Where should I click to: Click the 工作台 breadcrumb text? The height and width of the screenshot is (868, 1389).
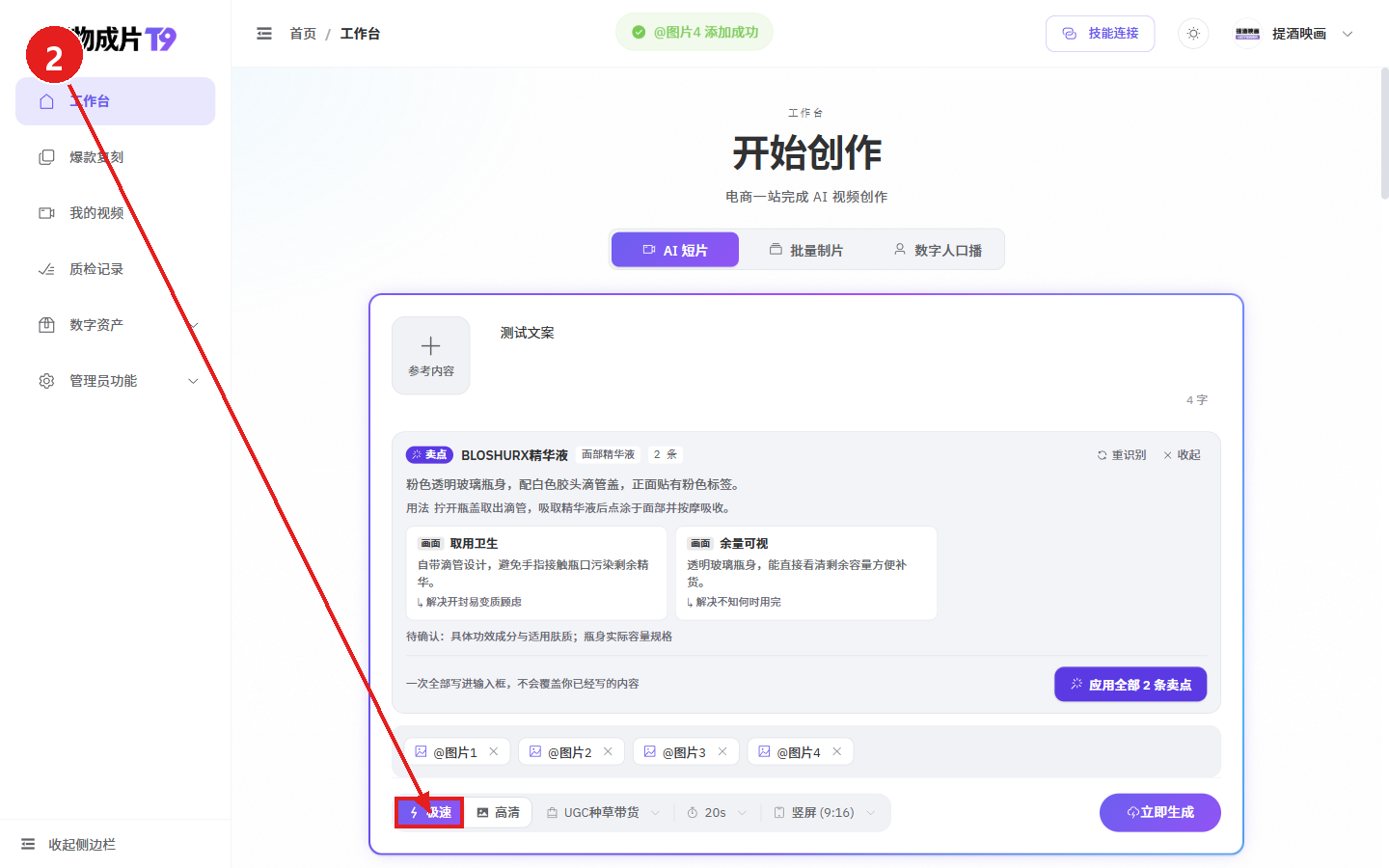coord(360,34)
